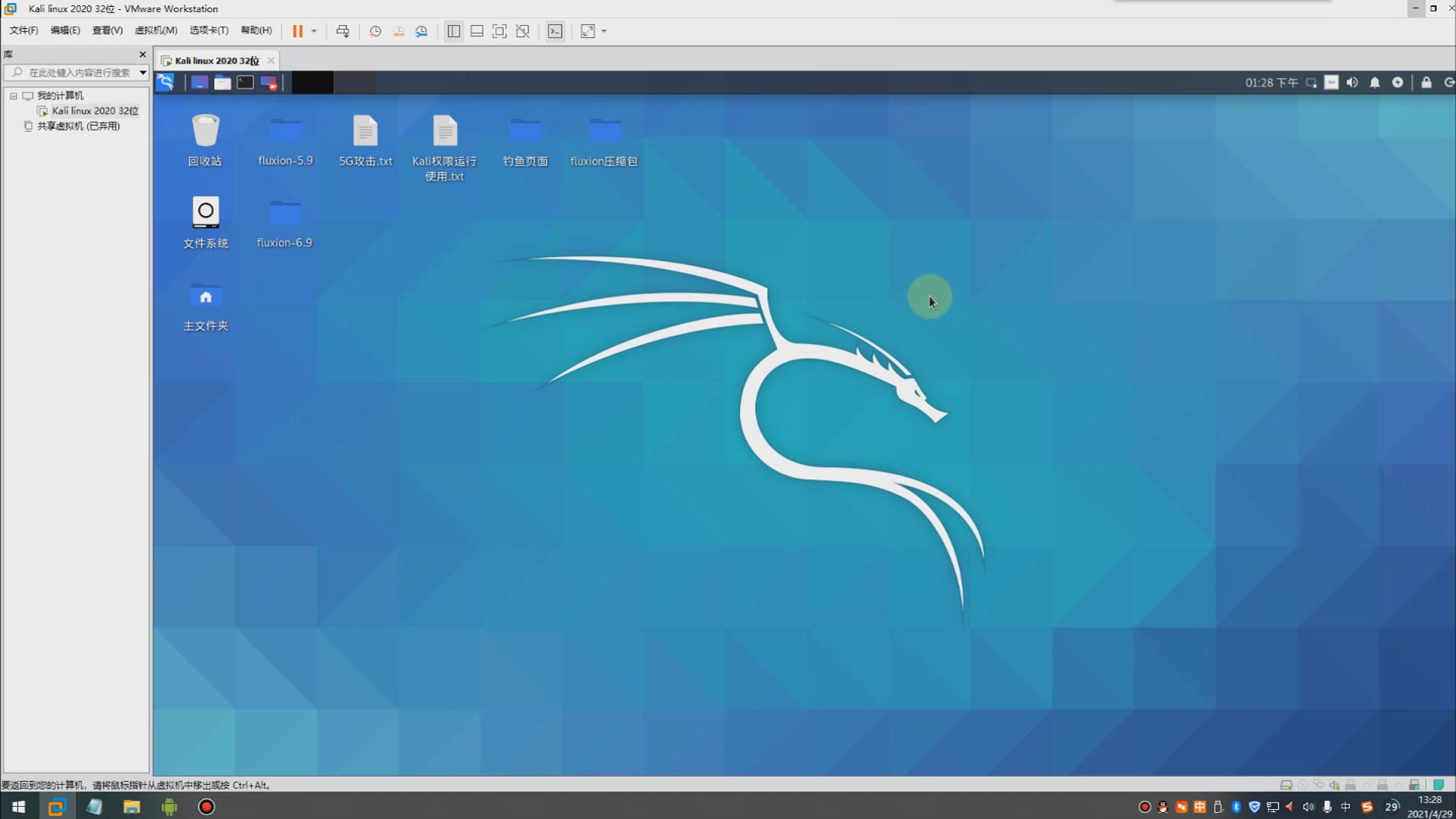
Task: Switch VMware to full screen mode
Action: click(500, 31)
